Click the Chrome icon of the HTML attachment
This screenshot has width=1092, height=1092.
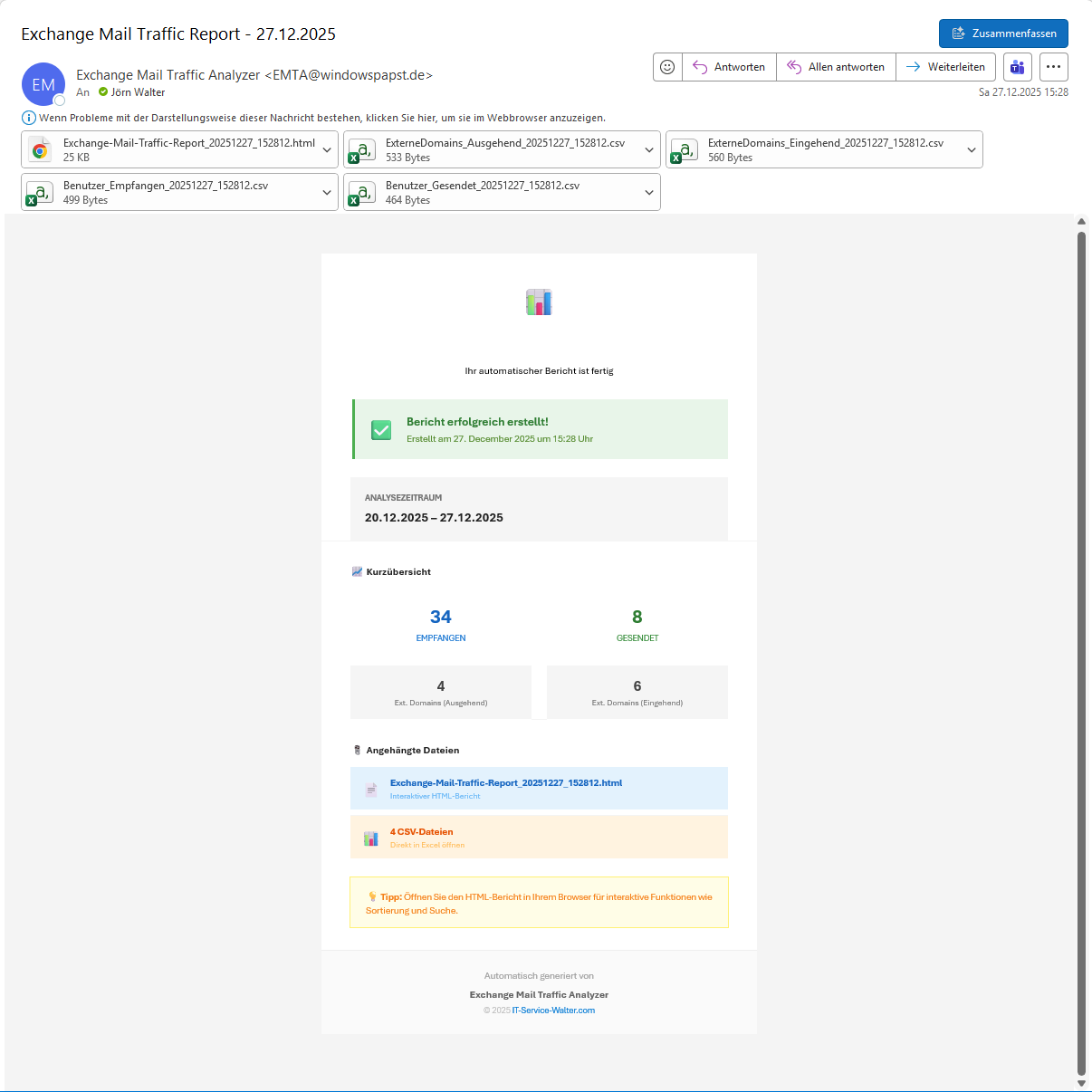click(x=40, y=150)
